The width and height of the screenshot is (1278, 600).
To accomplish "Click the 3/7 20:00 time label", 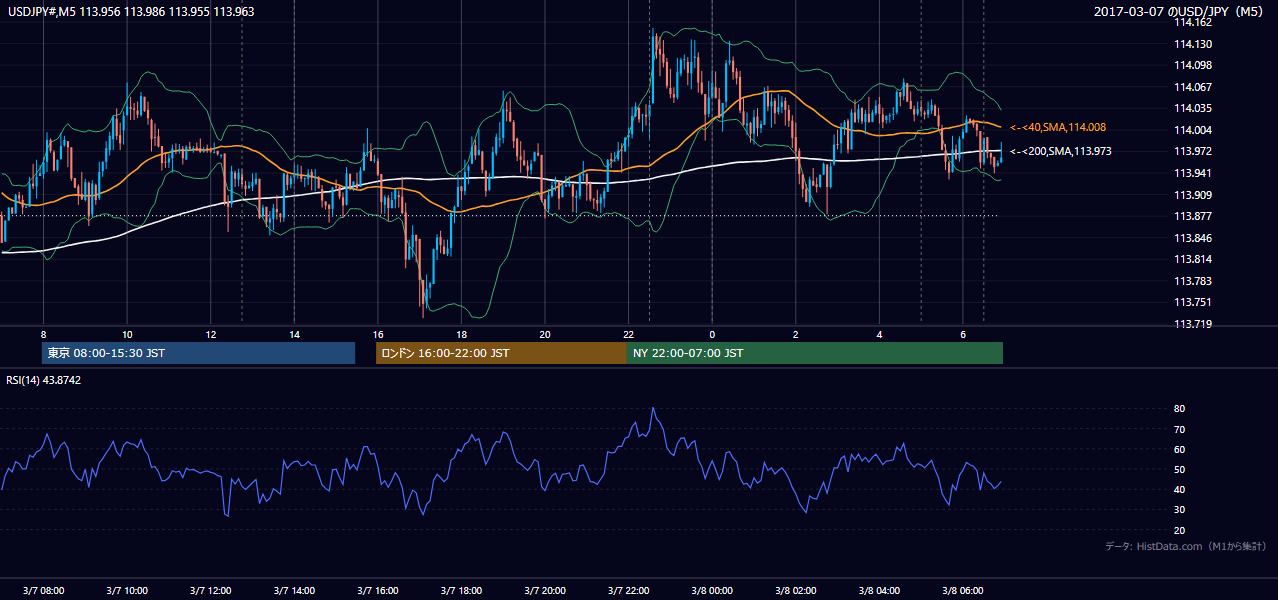I will (x=545, y=590).
